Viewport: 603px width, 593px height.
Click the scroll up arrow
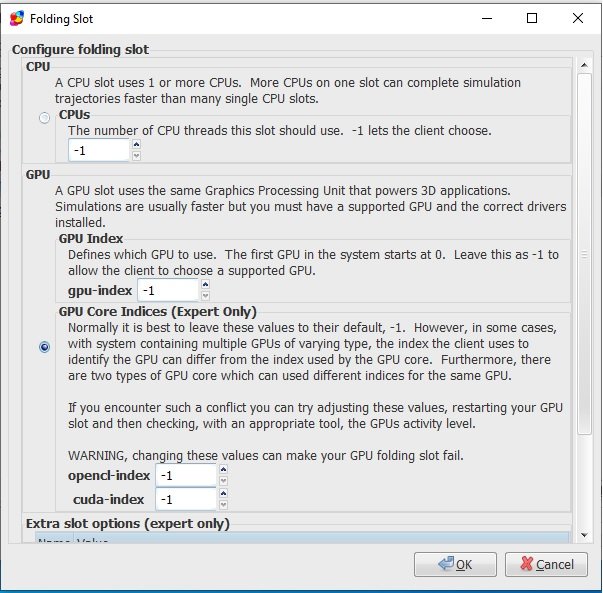tap(585, 65)
